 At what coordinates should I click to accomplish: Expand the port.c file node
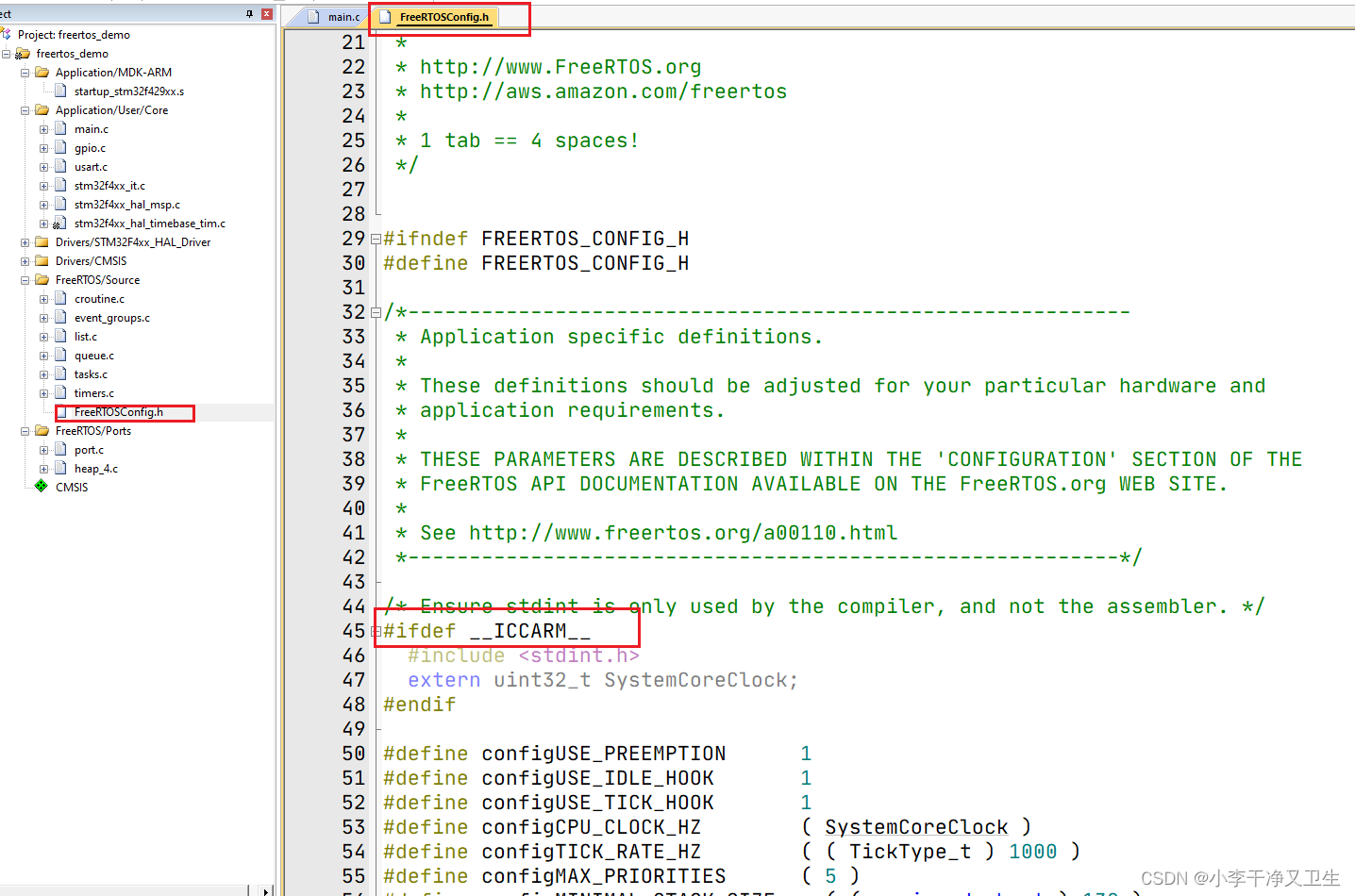[x=43, y=450]
